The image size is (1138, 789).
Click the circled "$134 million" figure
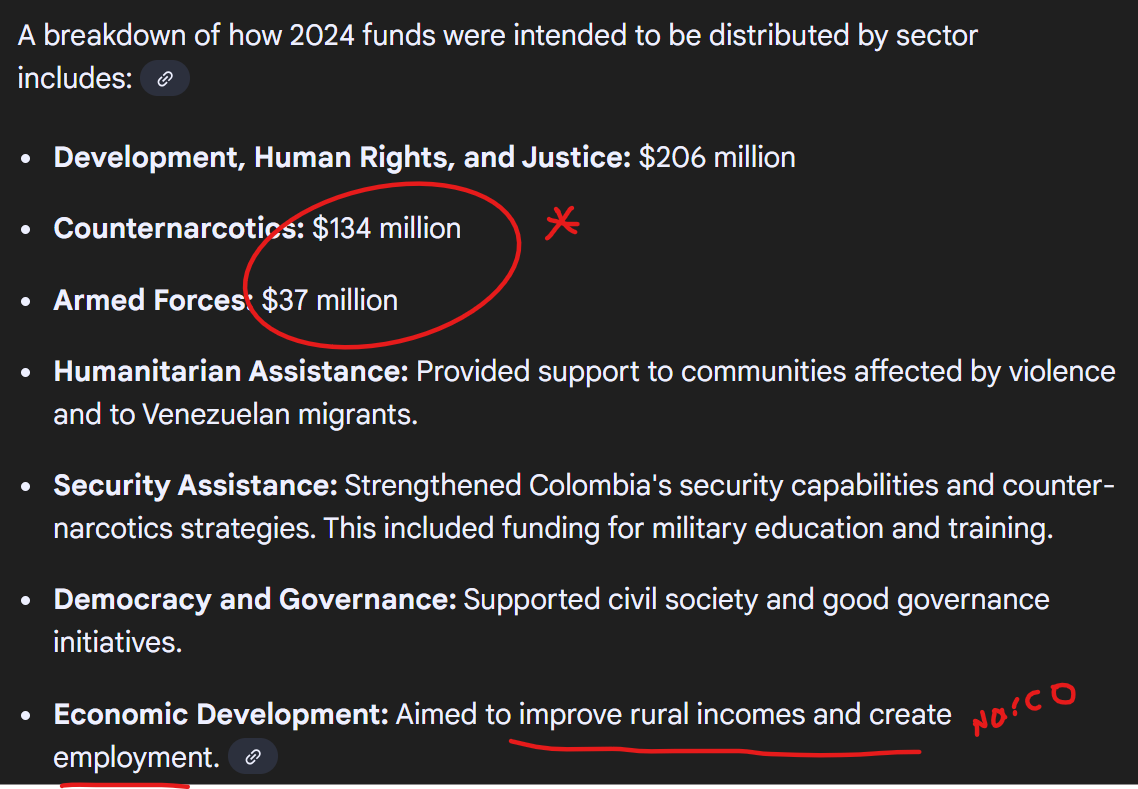[x=386, y=228]
